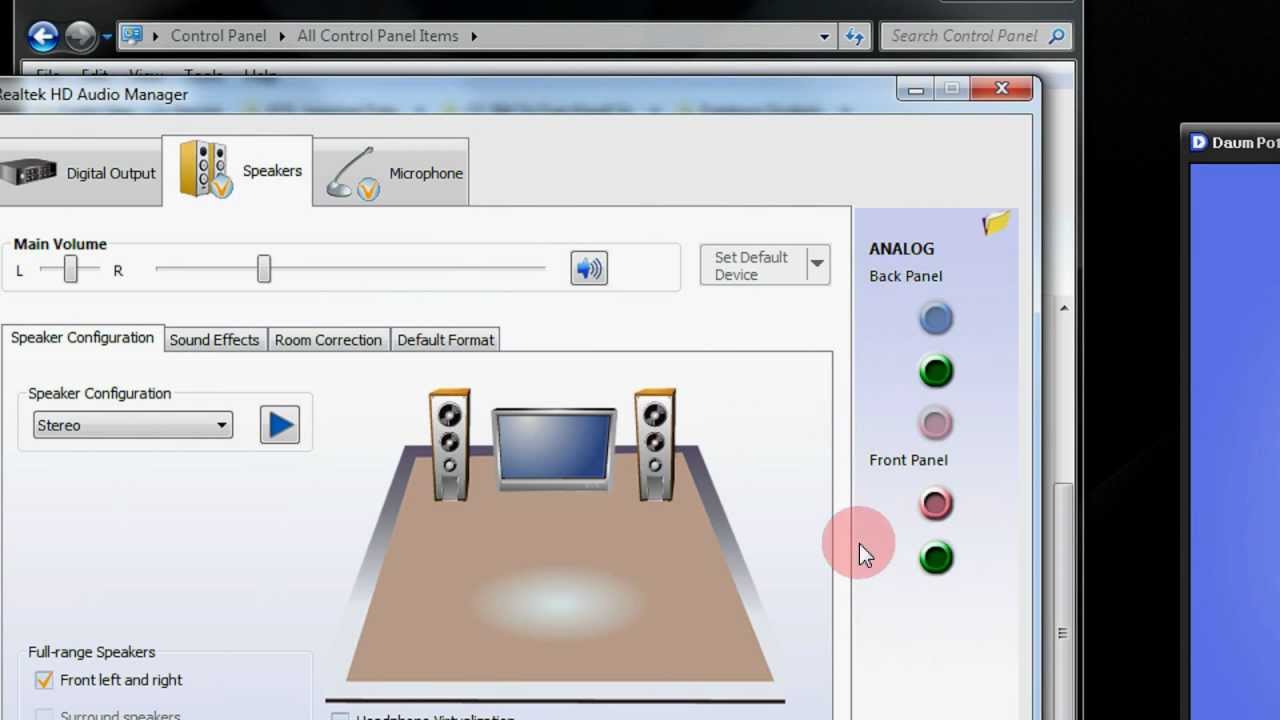1280x720 pixels.
Task: Mute speakers with the blue volume icon
Action: (x=589, y=268)
